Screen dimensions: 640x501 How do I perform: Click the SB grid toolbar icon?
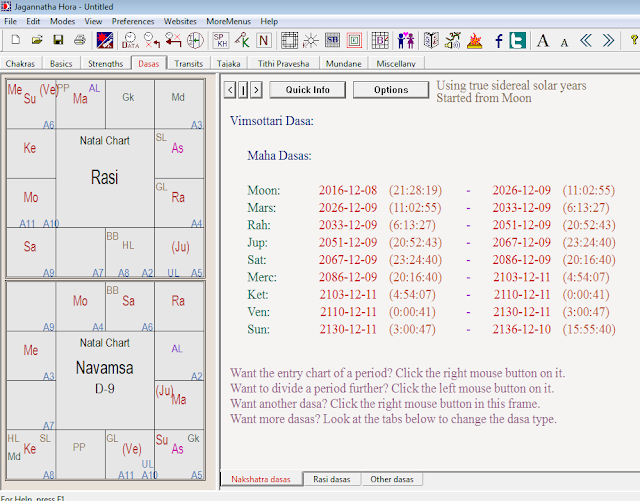tap(332, 40)
